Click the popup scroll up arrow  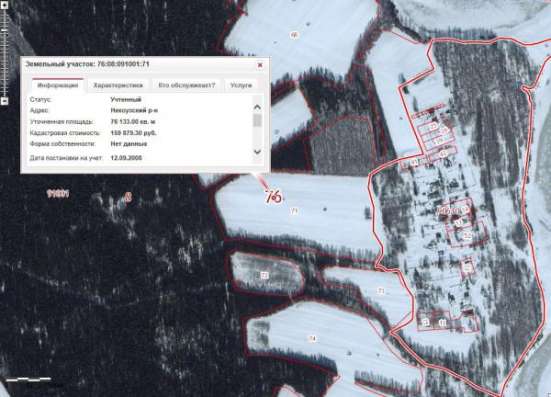pyautogui.click(x=258, y=107)
